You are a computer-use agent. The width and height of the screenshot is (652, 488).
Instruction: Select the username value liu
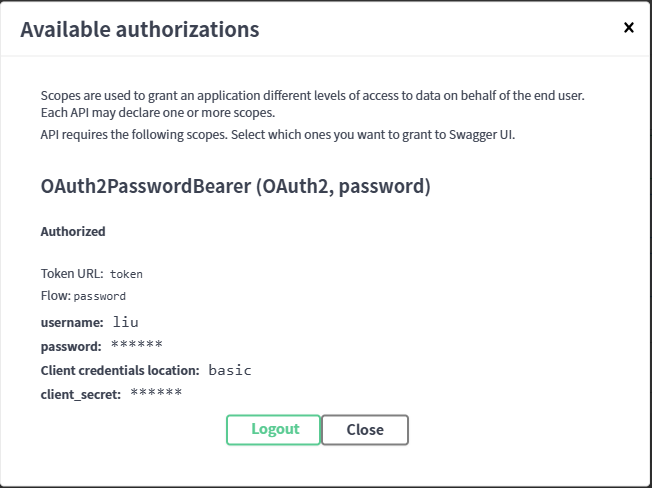126,322
